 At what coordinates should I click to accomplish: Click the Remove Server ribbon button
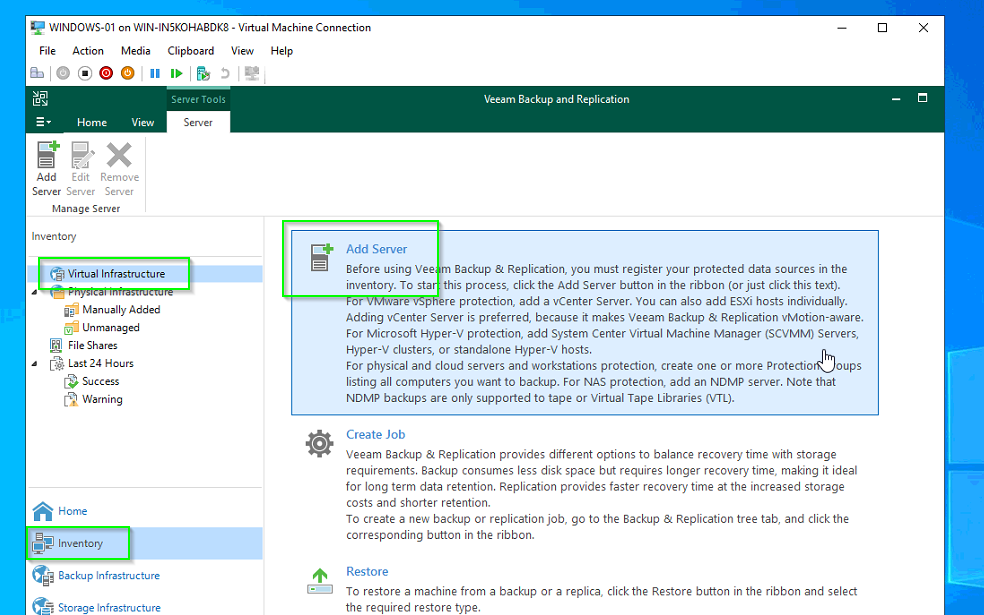coord(119,169)
